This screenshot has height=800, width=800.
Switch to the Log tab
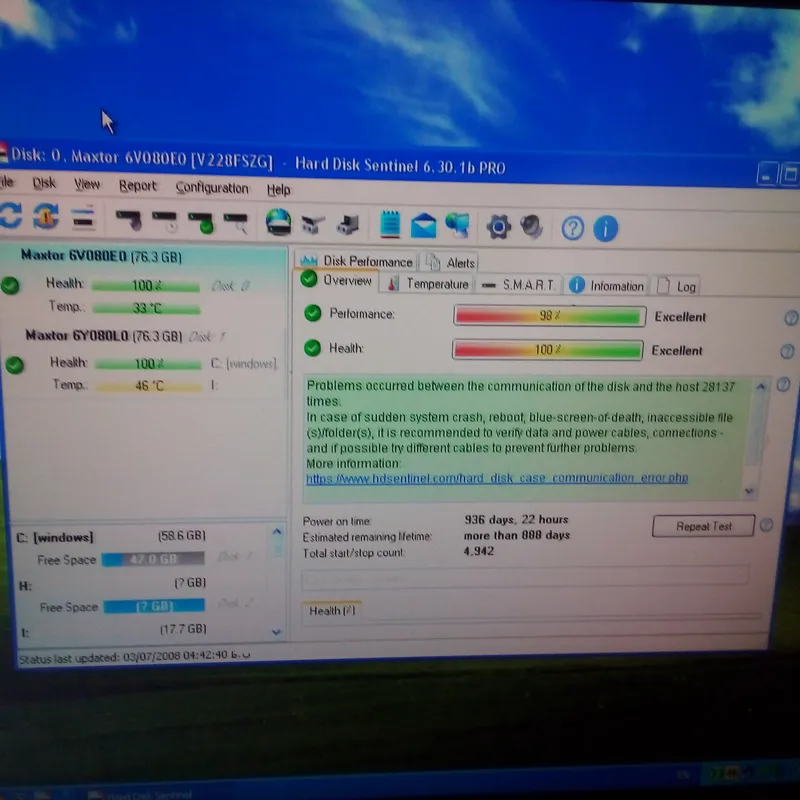tap(677, 287)
